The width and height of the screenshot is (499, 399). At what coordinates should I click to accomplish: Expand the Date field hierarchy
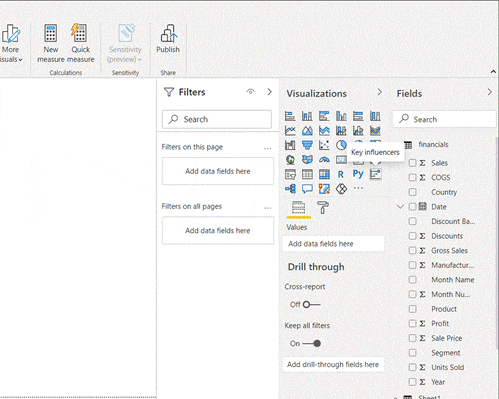click(400, 207)
